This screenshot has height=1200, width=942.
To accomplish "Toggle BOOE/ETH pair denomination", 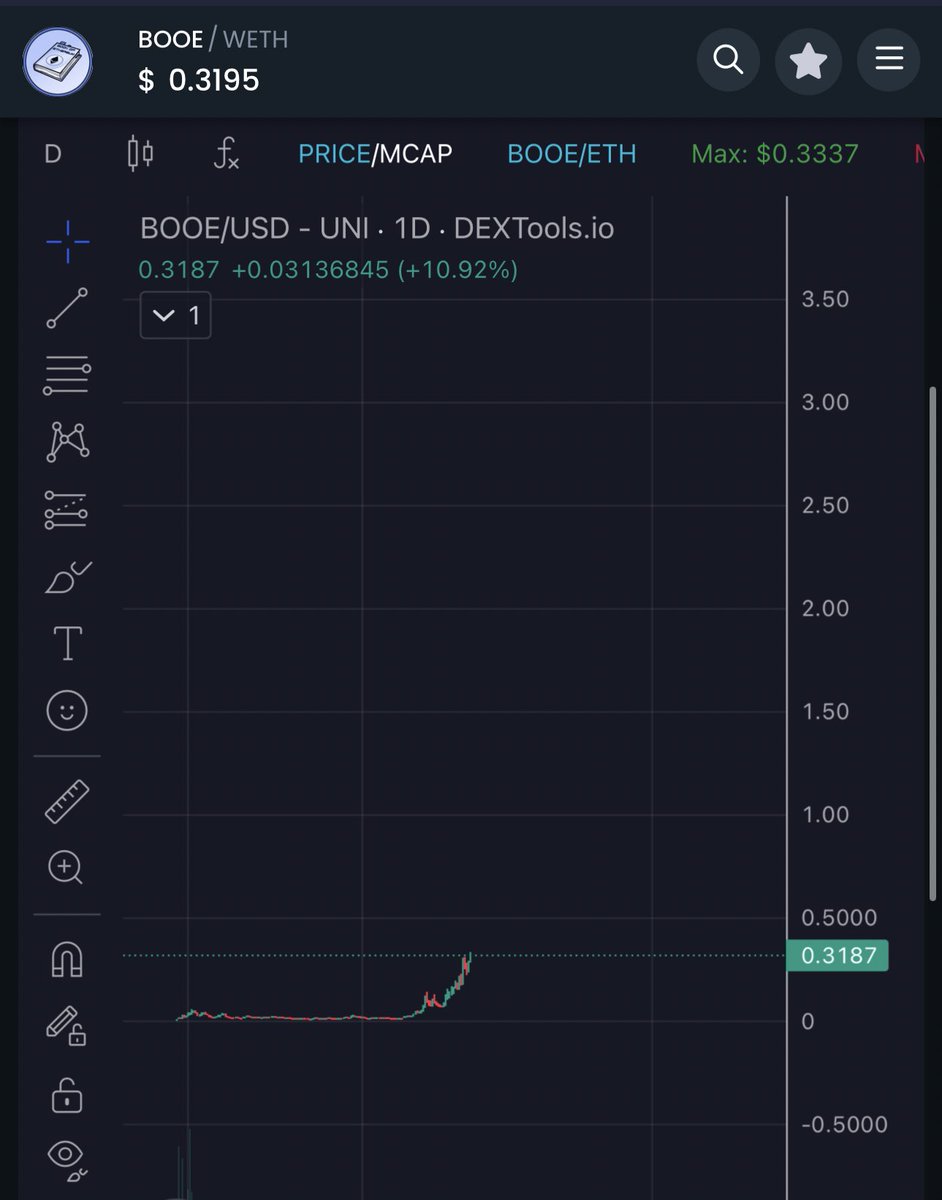I will click(571, 154).
